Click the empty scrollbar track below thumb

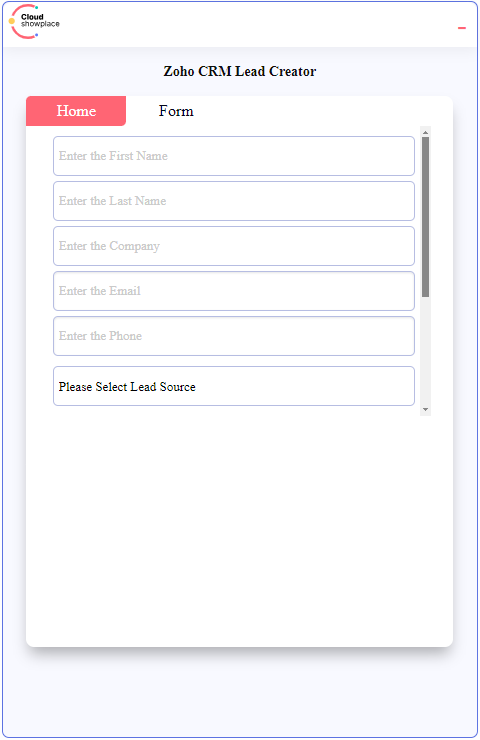[x=425, y=351]
